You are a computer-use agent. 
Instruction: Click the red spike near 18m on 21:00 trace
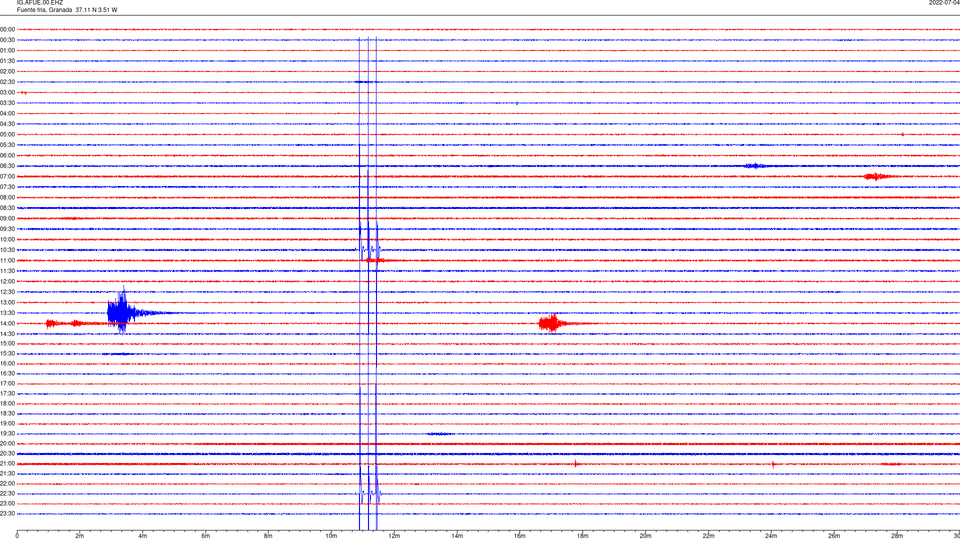[576, 463]
